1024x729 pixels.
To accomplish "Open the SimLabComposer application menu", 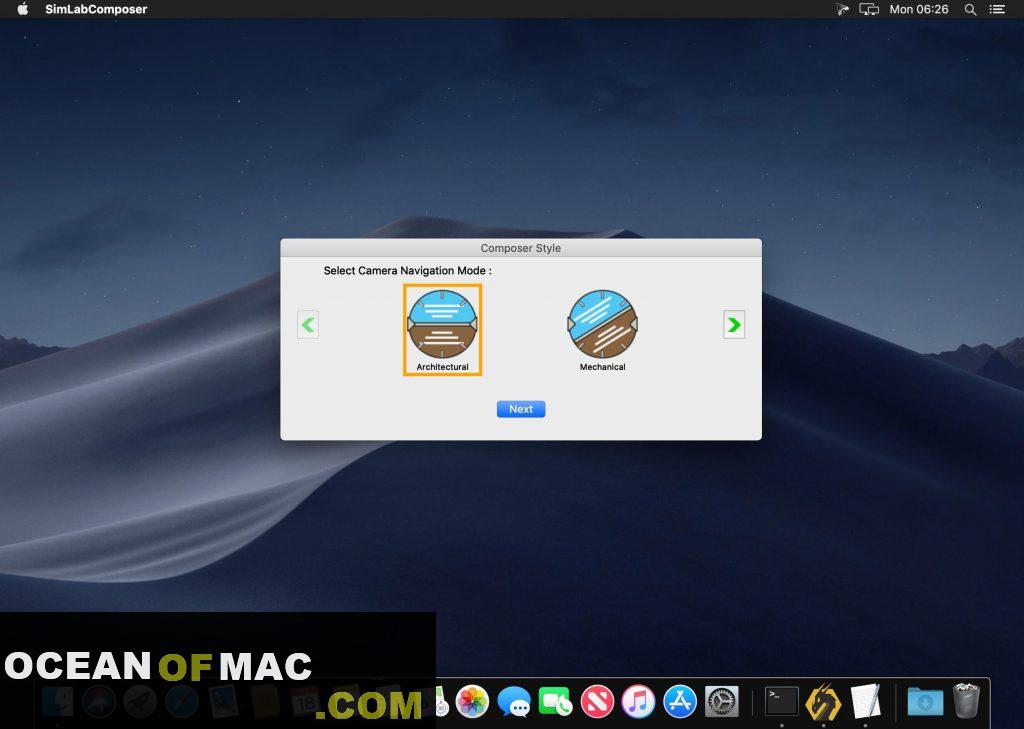I will (96, 9).
